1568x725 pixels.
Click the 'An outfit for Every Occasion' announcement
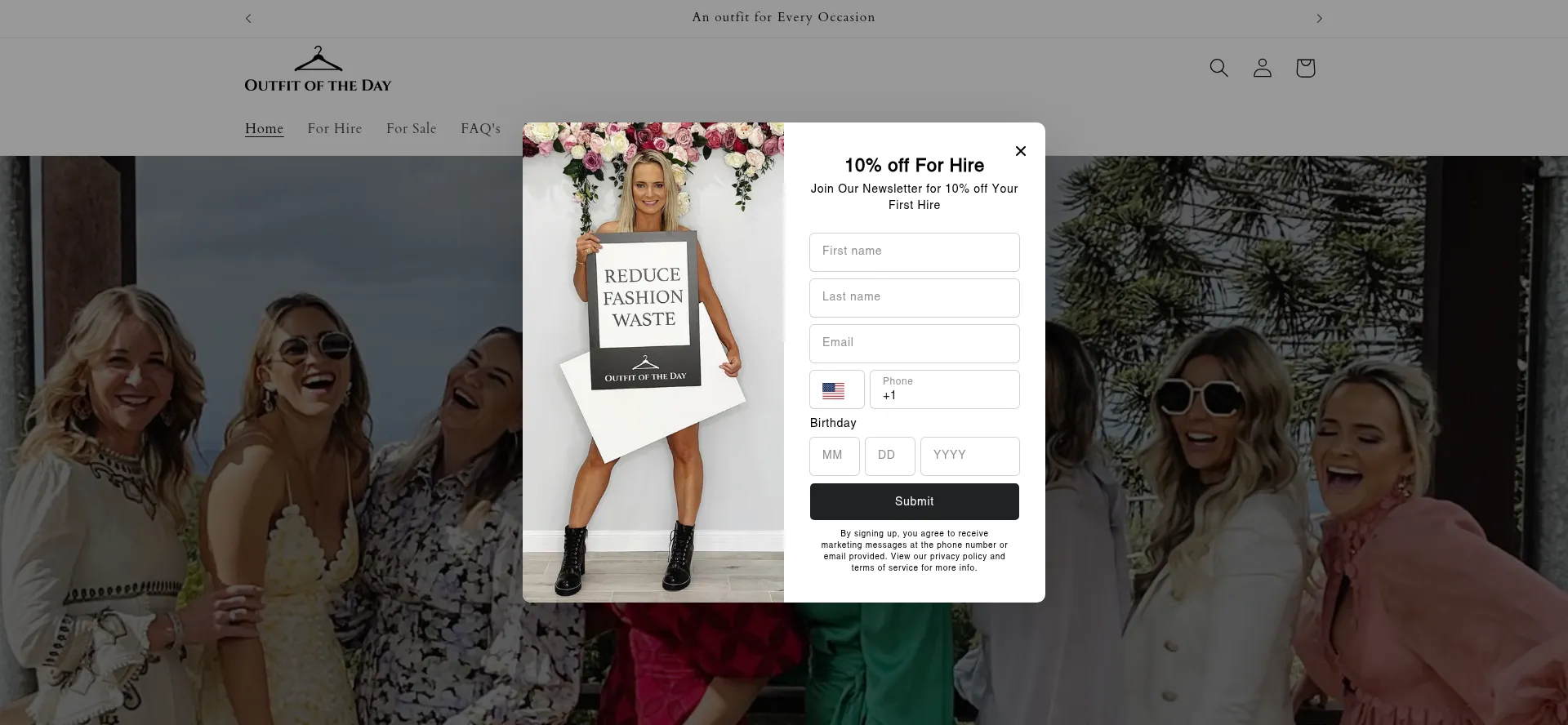pyautogui.click(x=783, y=18)
